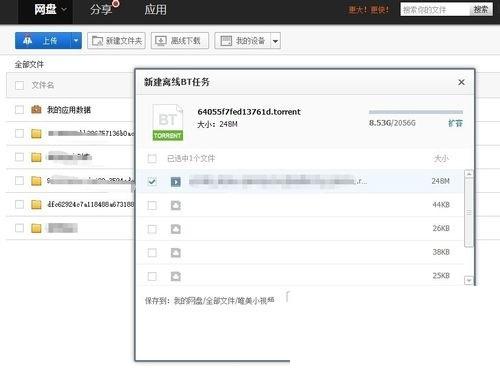Click the upload 上传 button
Screen dimensions: 500x371
pyautogui.click(x=43, y=41)
